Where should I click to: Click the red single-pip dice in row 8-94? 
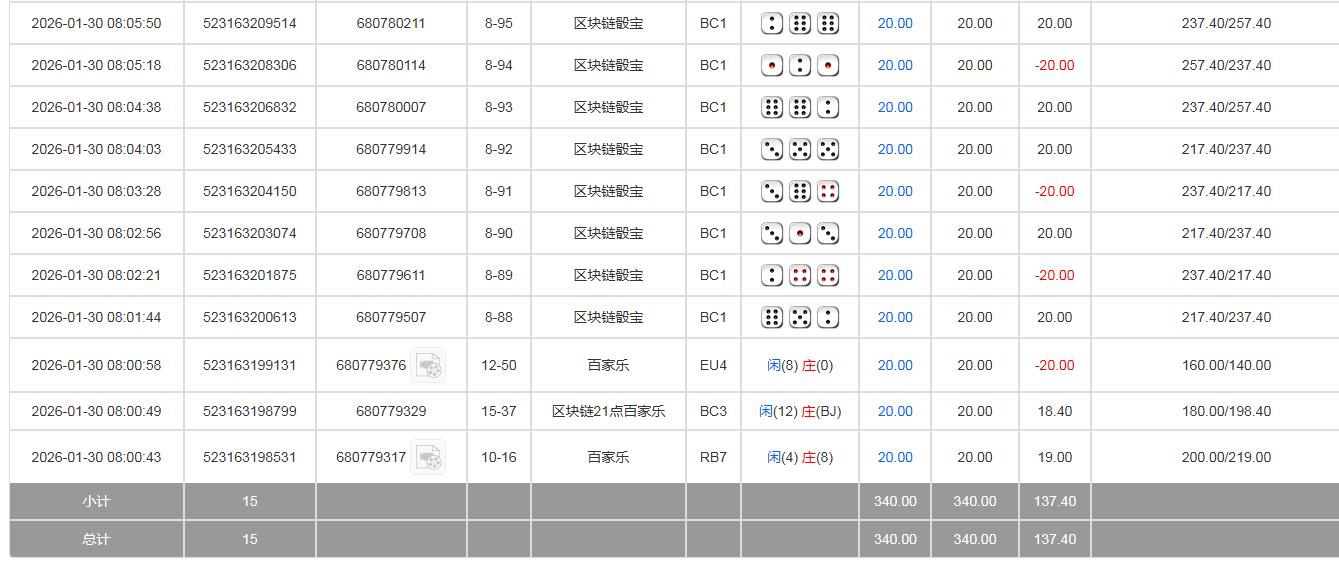771,65
